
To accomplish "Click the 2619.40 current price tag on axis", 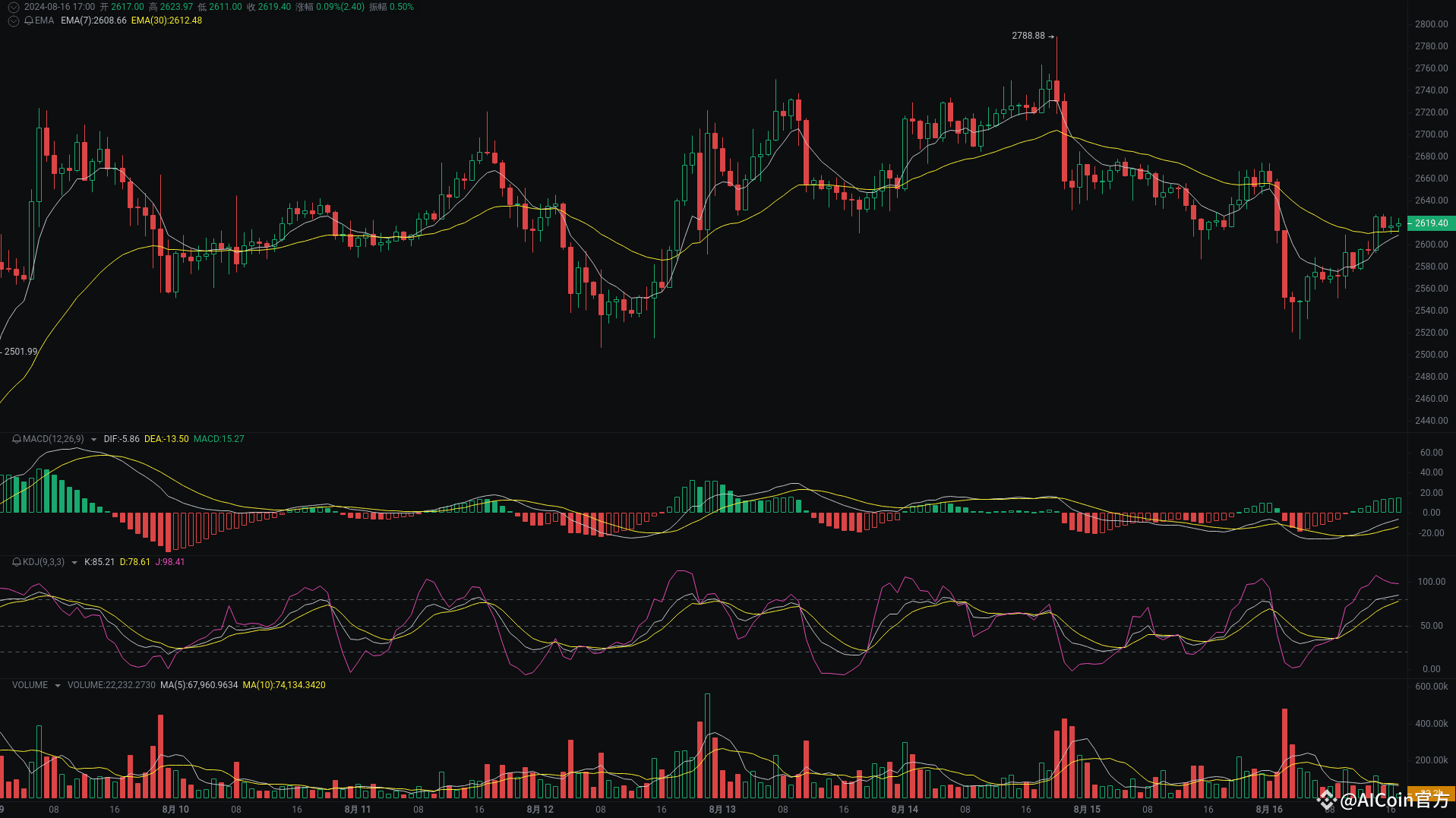I will pos(1431,223).
